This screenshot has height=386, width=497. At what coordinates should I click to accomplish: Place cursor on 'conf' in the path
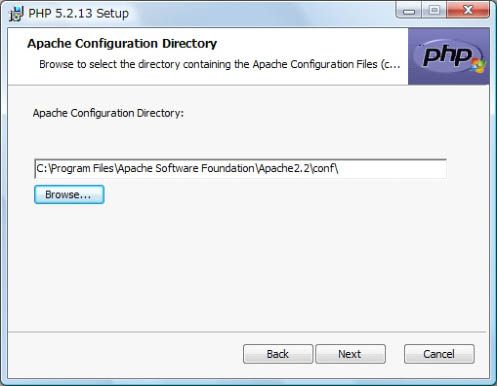tap(323, 168)
